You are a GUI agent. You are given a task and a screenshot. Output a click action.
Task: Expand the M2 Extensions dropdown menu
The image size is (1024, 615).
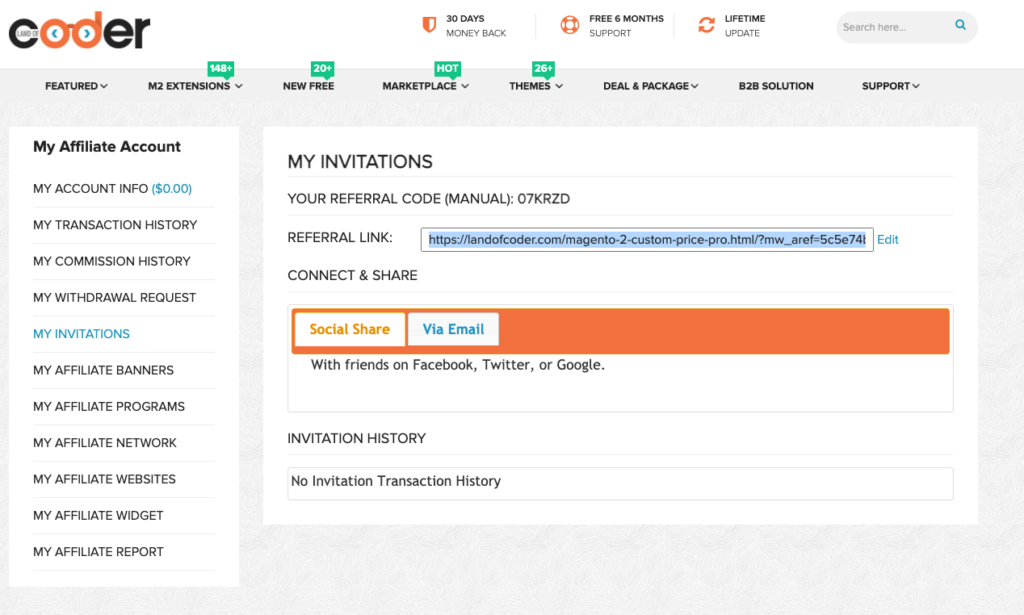(x=195, y=86)
